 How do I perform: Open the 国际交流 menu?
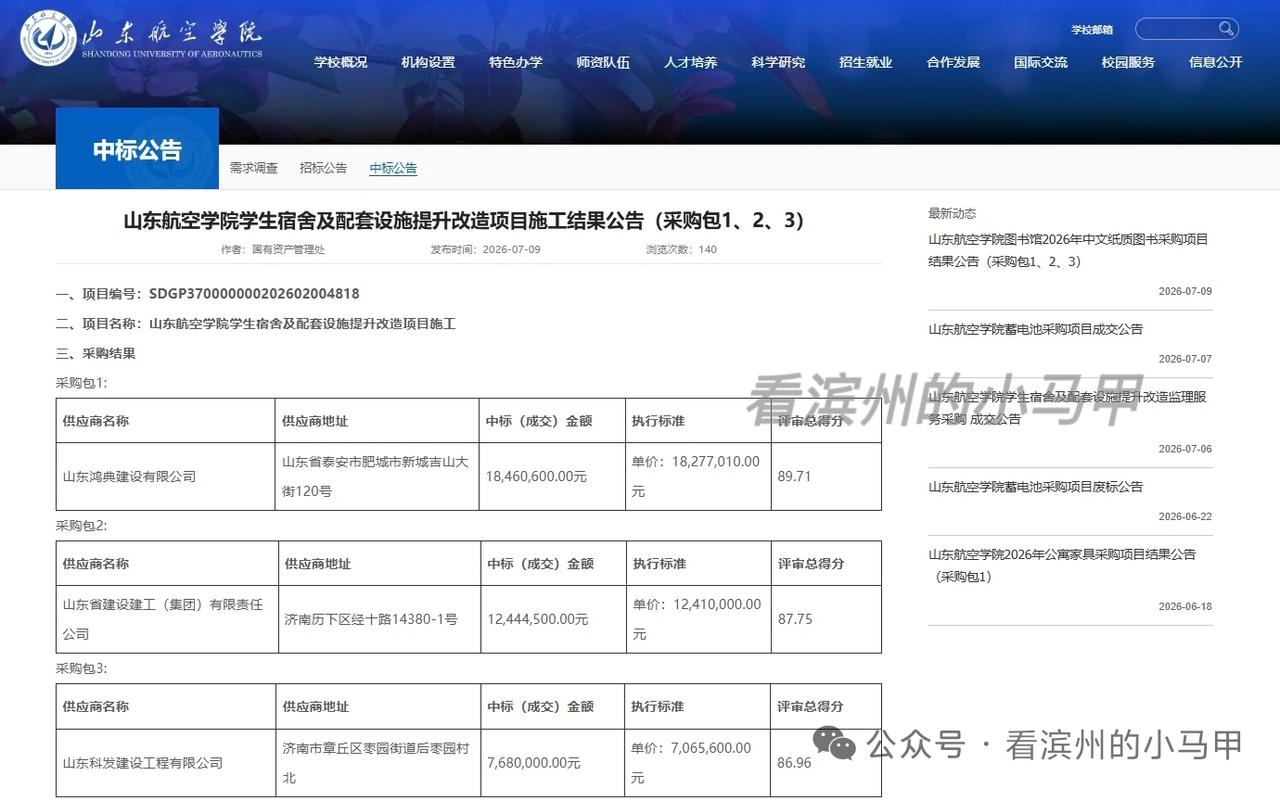click(1041, 62)
